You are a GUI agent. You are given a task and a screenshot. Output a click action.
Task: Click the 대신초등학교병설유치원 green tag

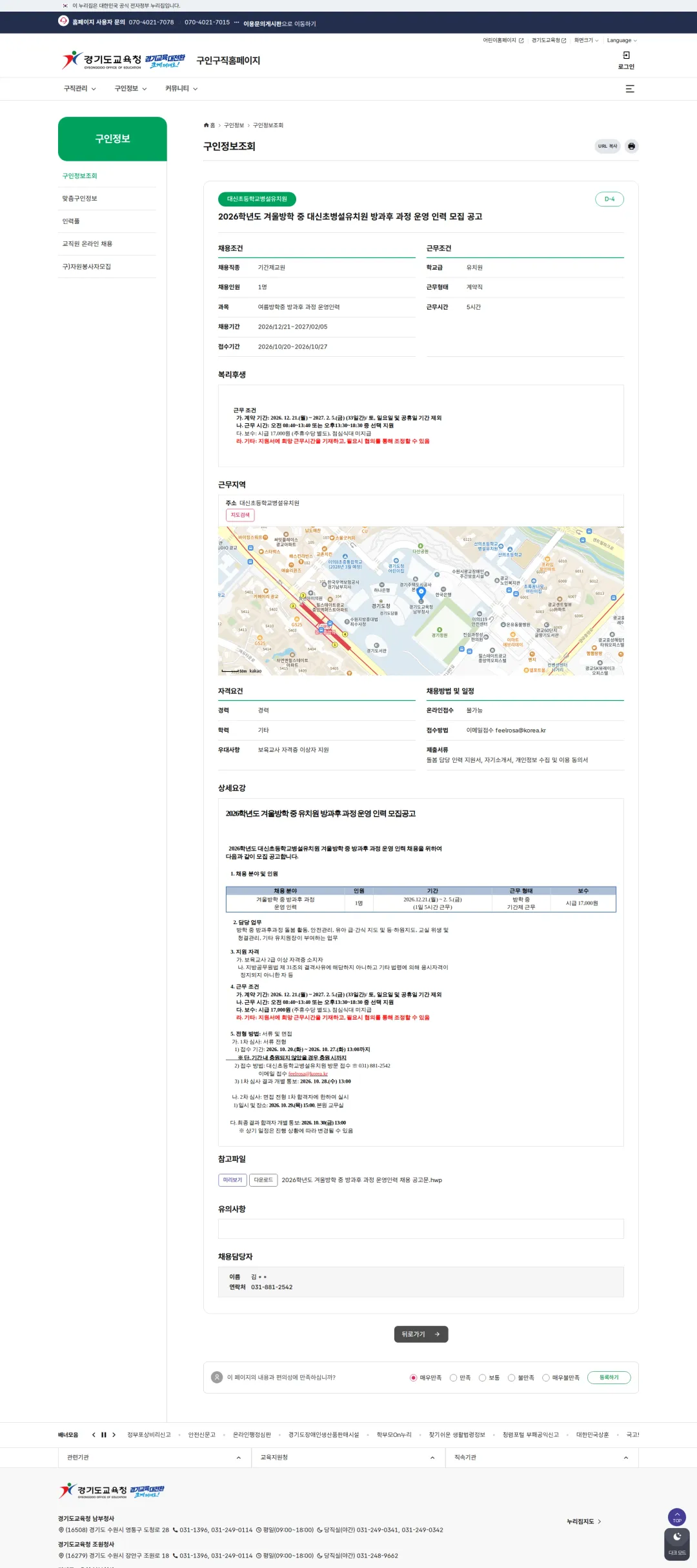pos(257,199)
